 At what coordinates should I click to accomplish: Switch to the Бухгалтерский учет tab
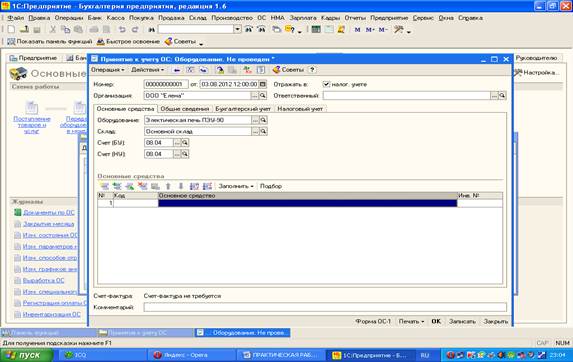click(243, 109)
